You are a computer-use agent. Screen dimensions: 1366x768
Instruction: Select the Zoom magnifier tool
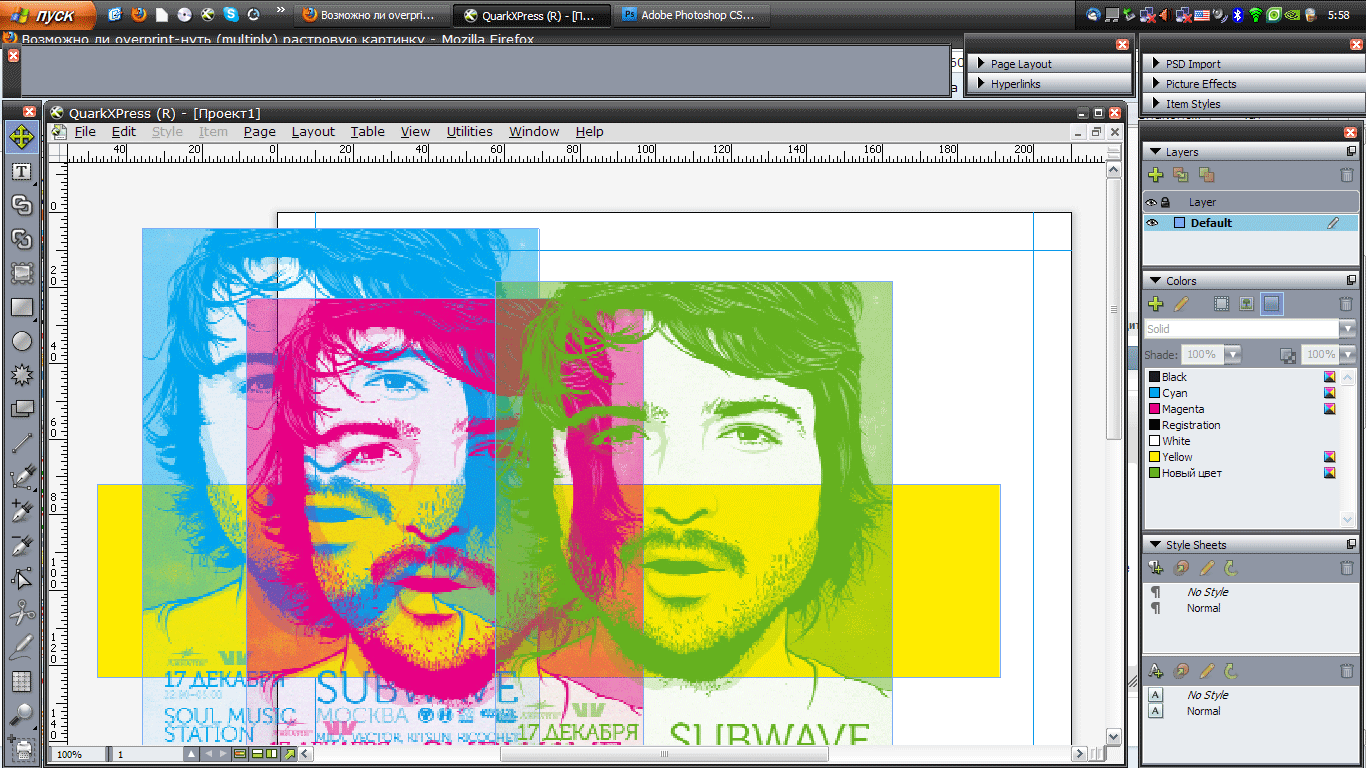click(21, 715)
